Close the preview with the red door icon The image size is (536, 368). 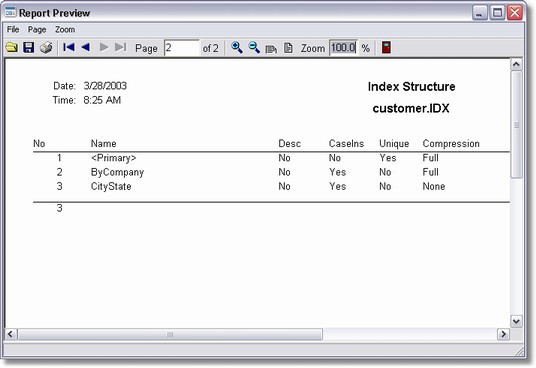386,47
